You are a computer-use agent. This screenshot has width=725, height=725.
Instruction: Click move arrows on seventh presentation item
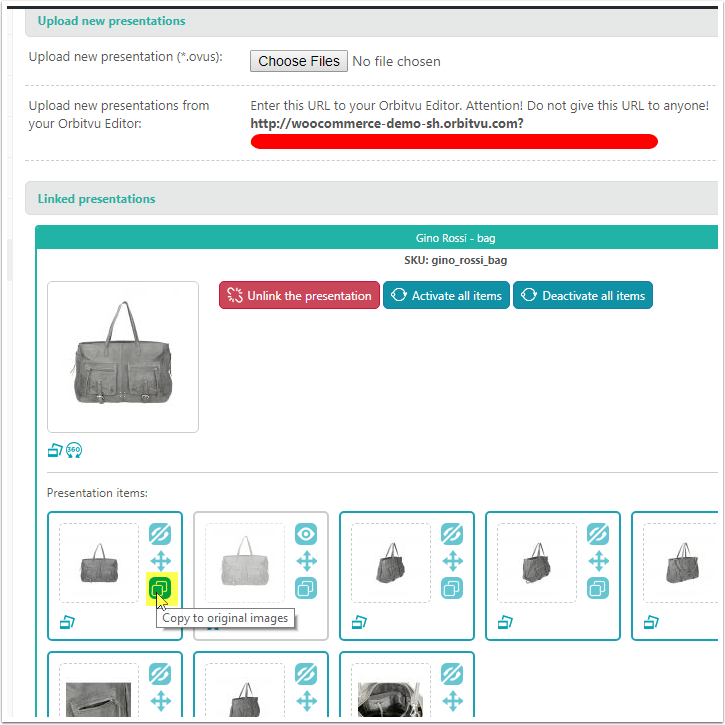tap(307, 701)
